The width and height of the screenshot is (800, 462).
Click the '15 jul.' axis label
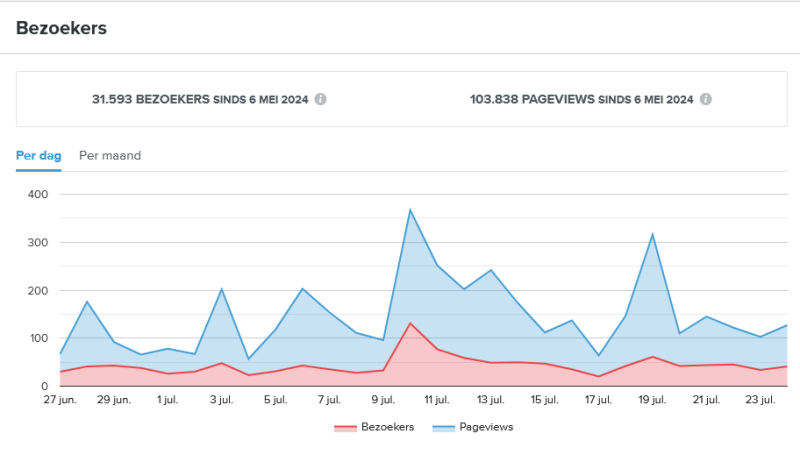pyautogui.click(x=544, y=400)
